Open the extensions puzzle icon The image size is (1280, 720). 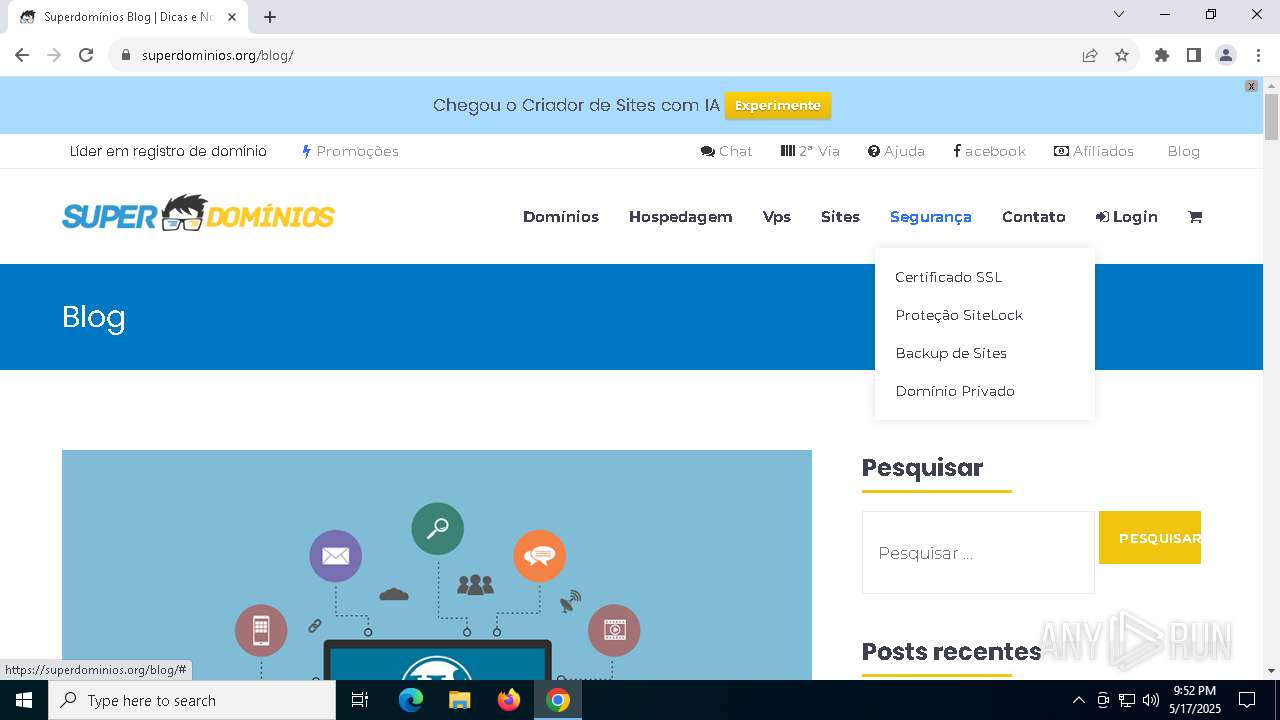pos(1162,55)
